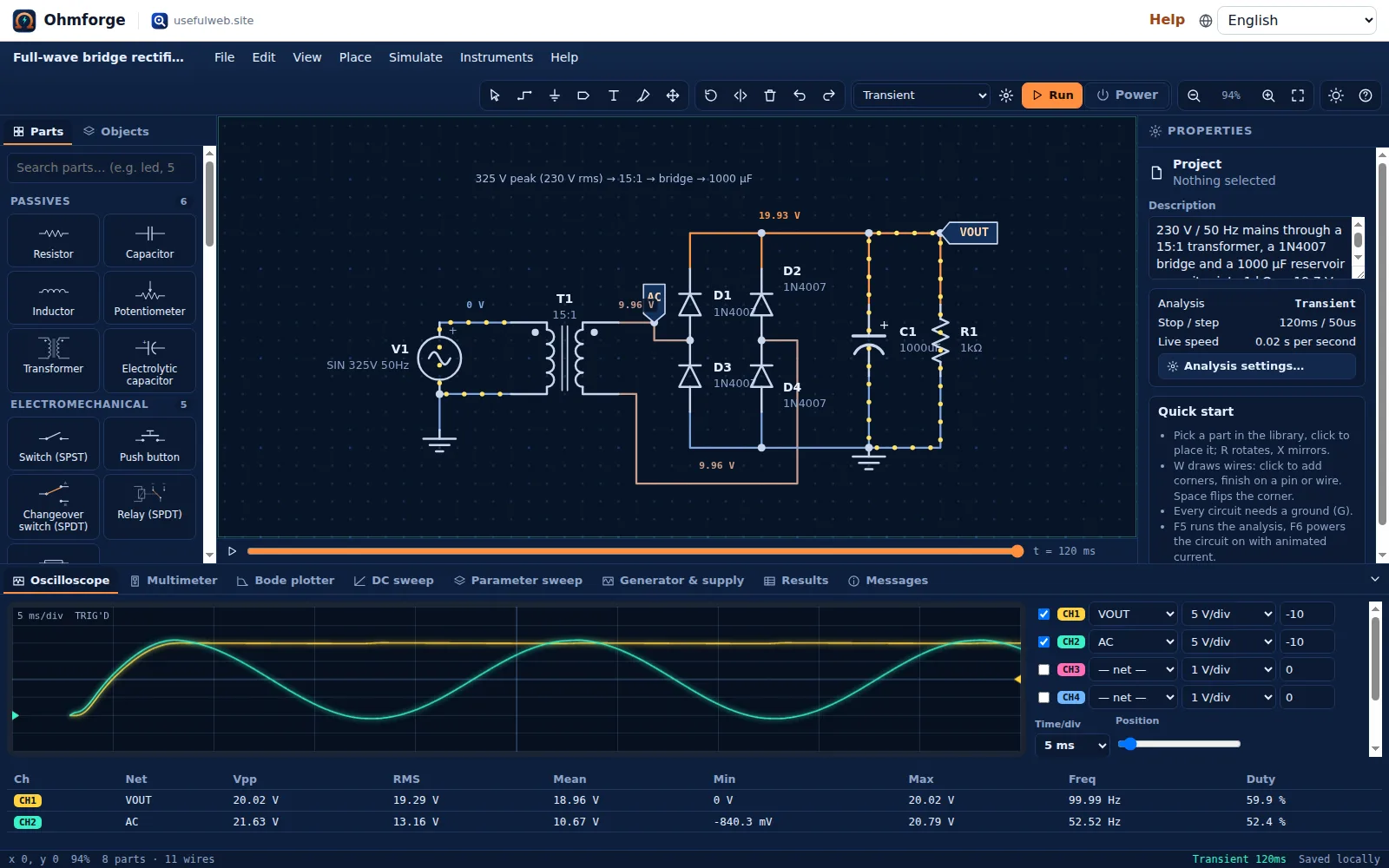This screenshot has height=868, width=1389.
Task: Select the probe pen tool
Action: 642,95
